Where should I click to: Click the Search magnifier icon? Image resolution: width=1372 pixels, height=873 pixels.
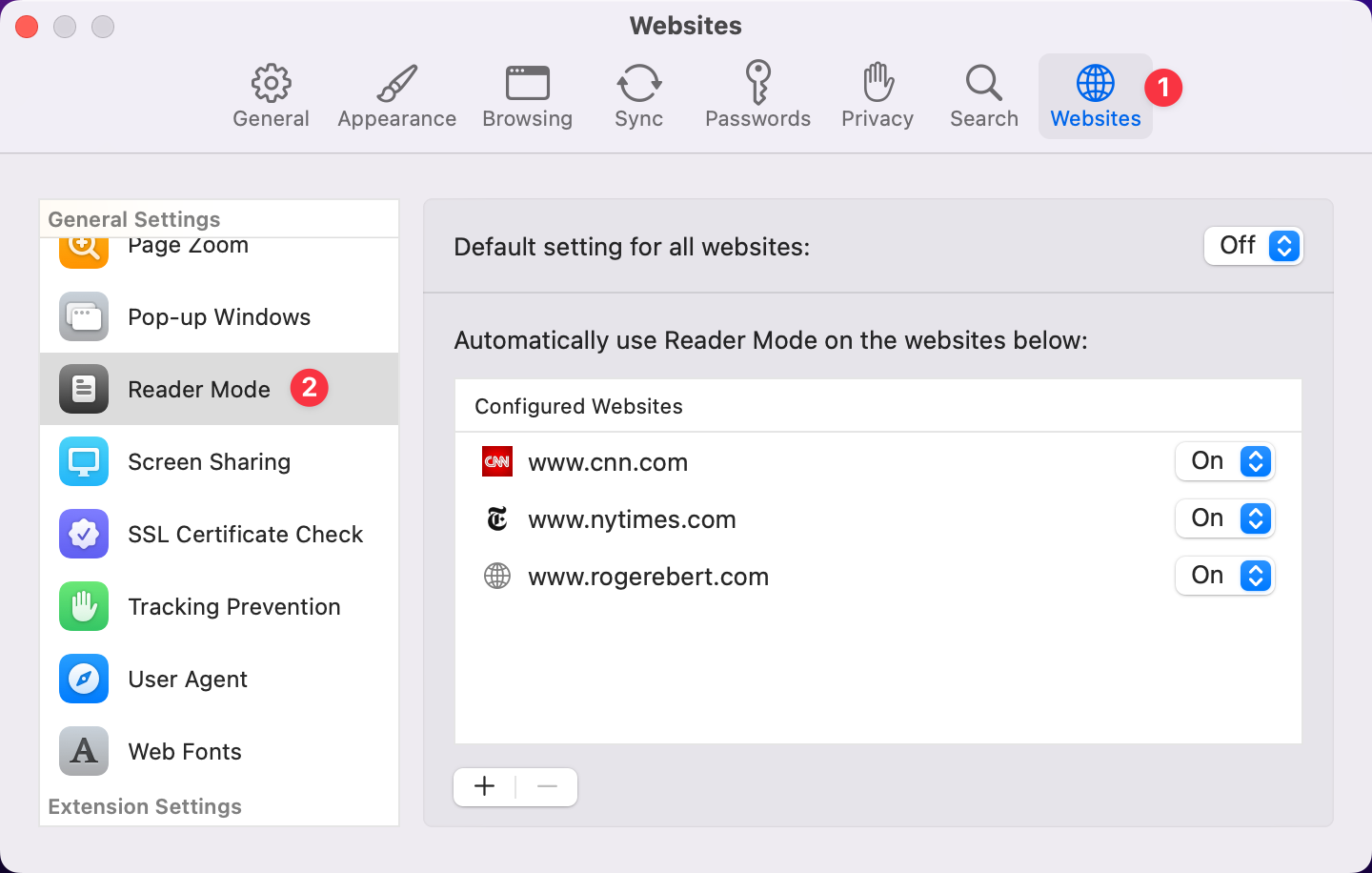[x=983, y=83]
